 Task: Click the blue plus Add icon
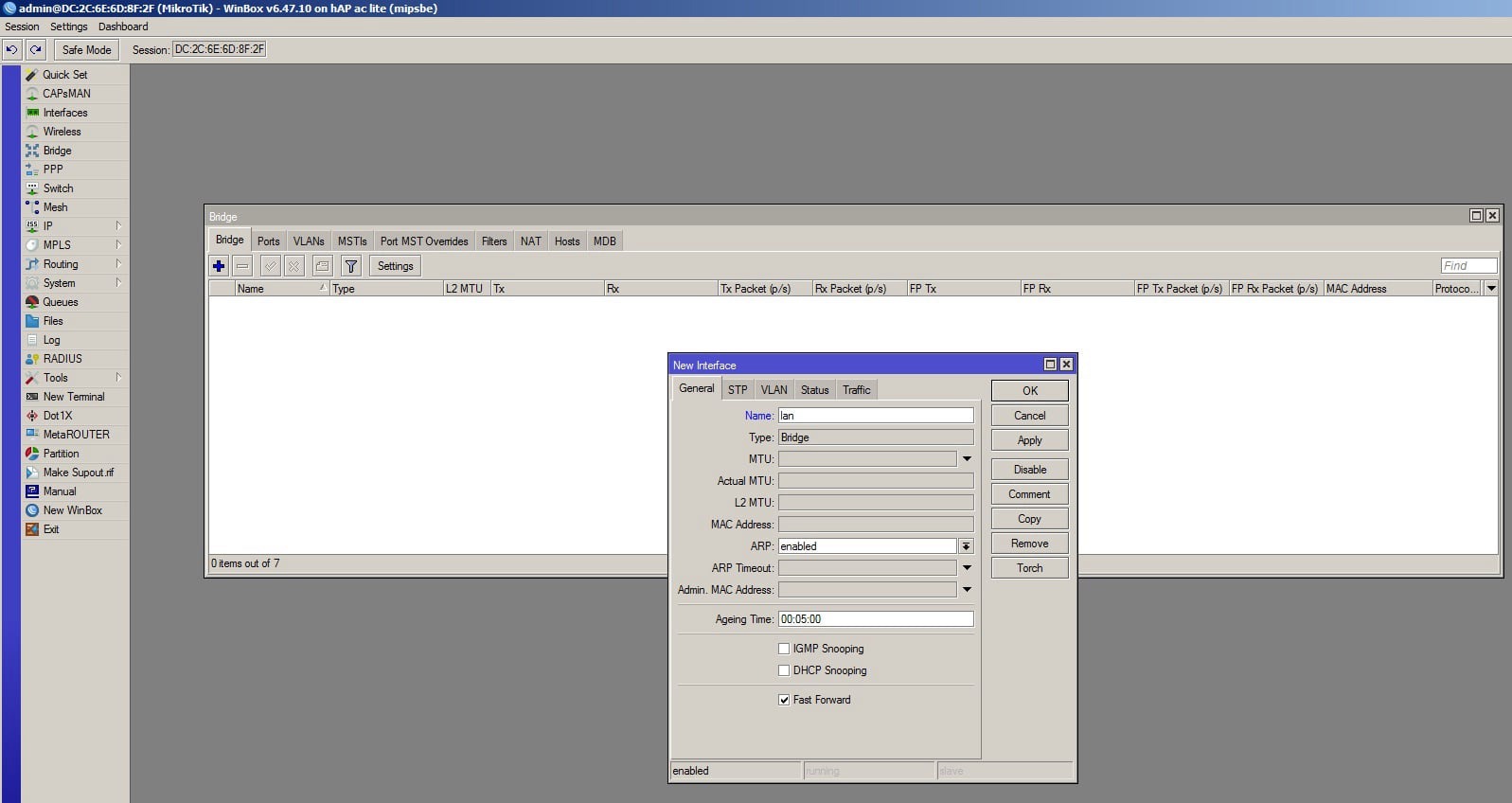(219, 266)
